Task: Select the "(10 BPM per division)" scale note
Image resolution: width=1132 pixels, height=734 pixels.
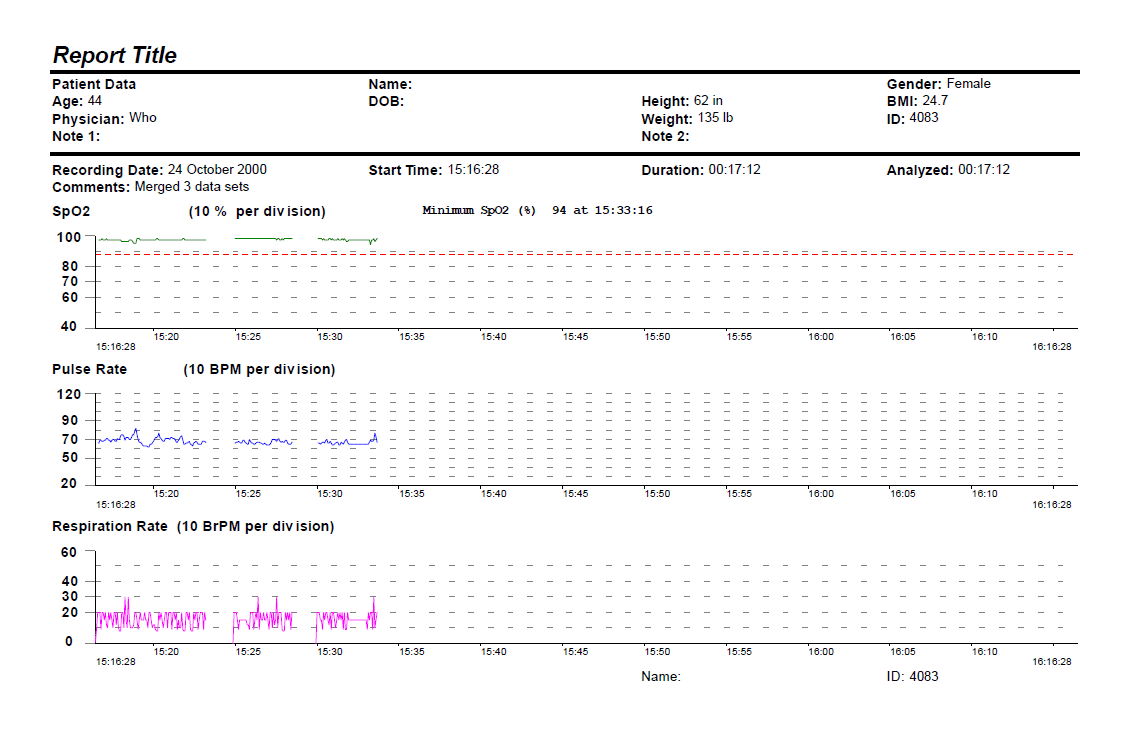Action: pyautogui.click(x=259, y=370)
